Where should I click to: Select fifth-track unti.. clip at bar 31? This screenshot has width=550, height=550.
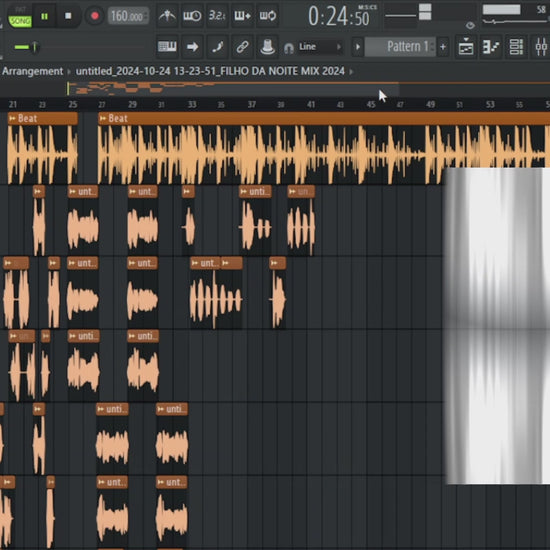[172, 438]
